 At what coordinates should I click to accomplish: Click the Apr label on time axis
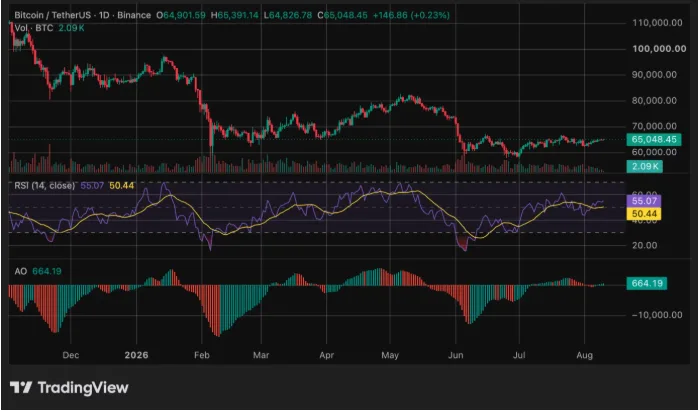[327, 355]
